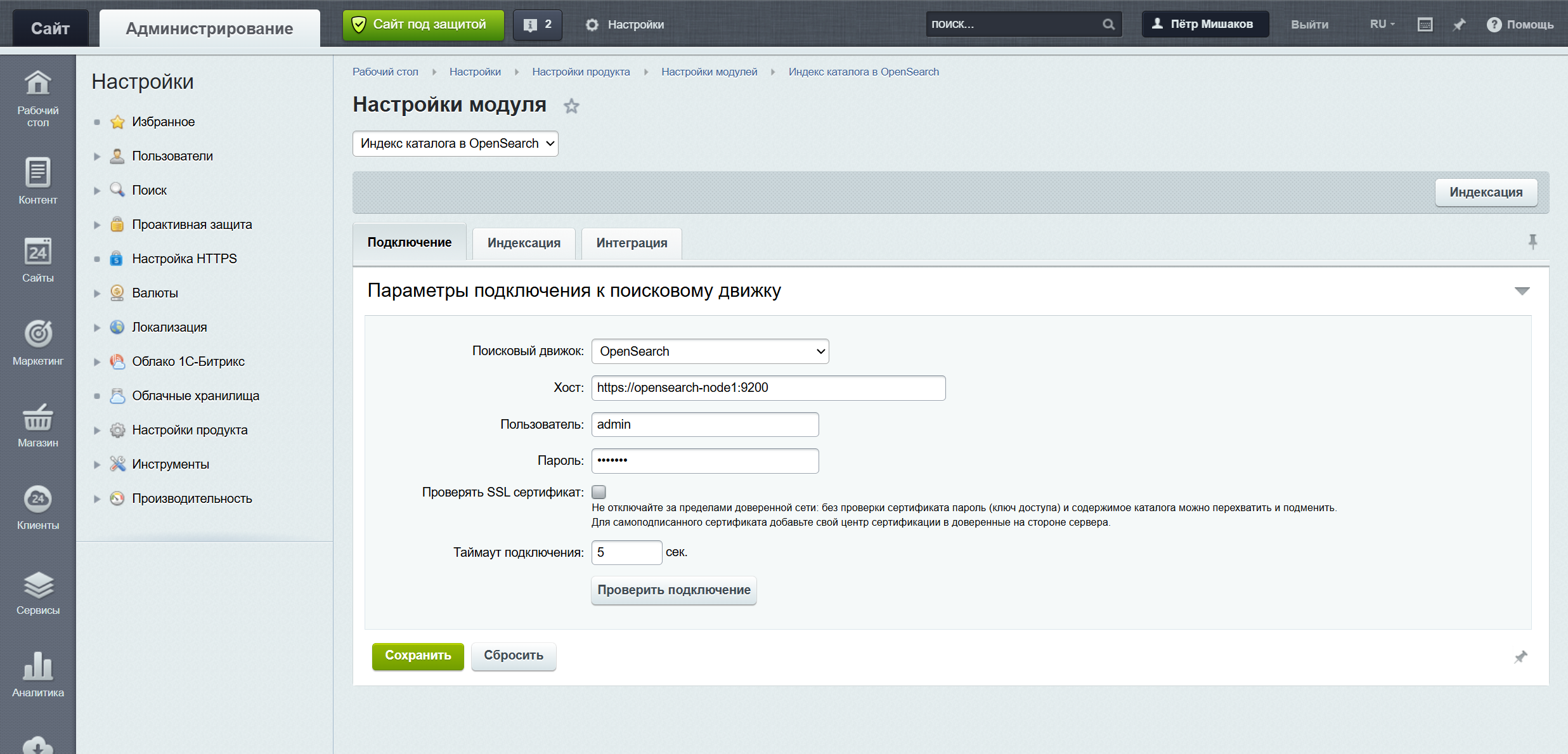Click the Сбросить button
The width and height of the screenshot is (1568, 754).
[x=514, y=656]
